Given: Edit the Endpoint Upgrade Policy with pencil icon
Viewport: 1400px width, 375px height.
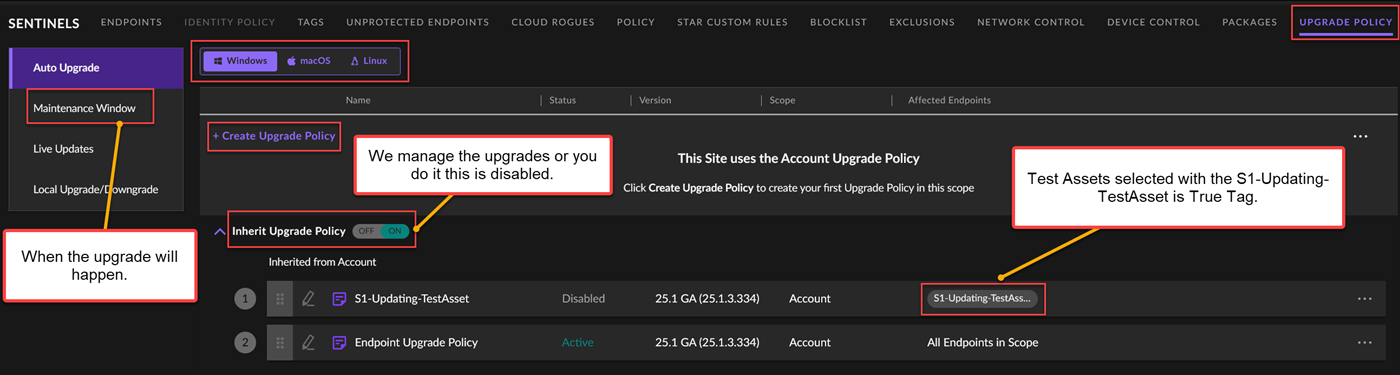Looking at the screenshot, I should point(309,342).
